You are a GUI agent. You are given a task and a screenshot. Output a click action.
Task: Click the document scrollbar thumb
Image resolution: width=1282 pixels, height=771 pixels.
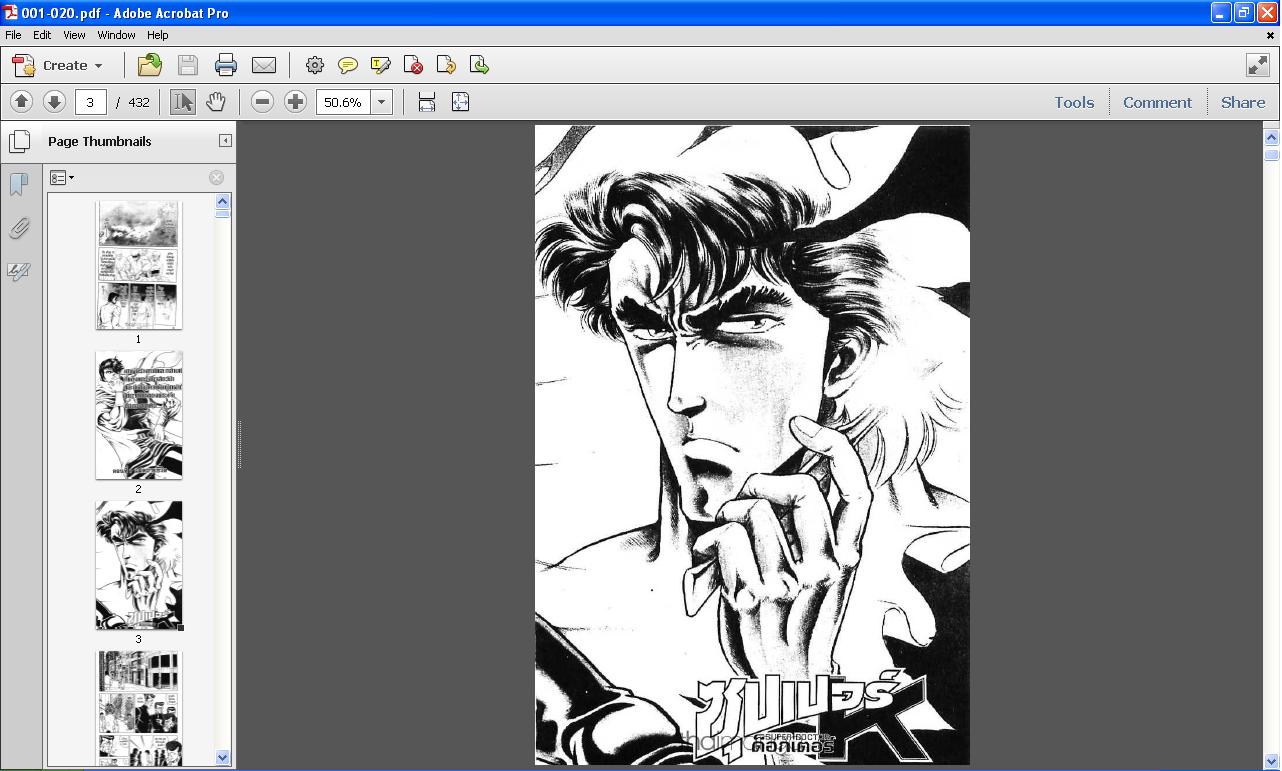point(1272,155)
